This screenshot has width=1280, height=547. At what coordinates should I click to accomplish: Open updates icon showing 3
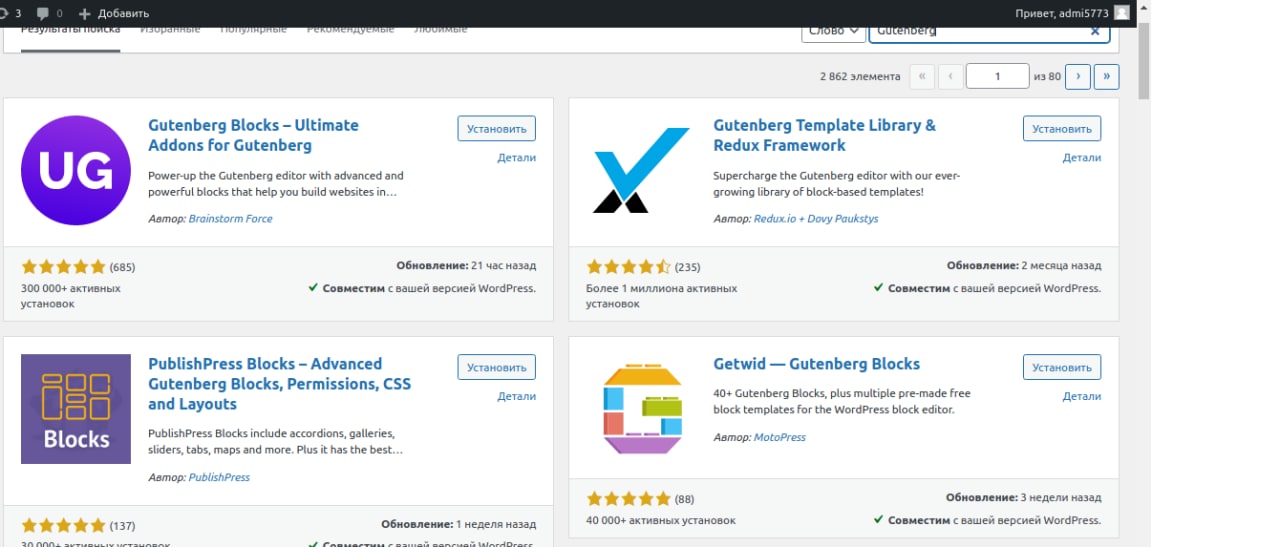click(10, 13)
